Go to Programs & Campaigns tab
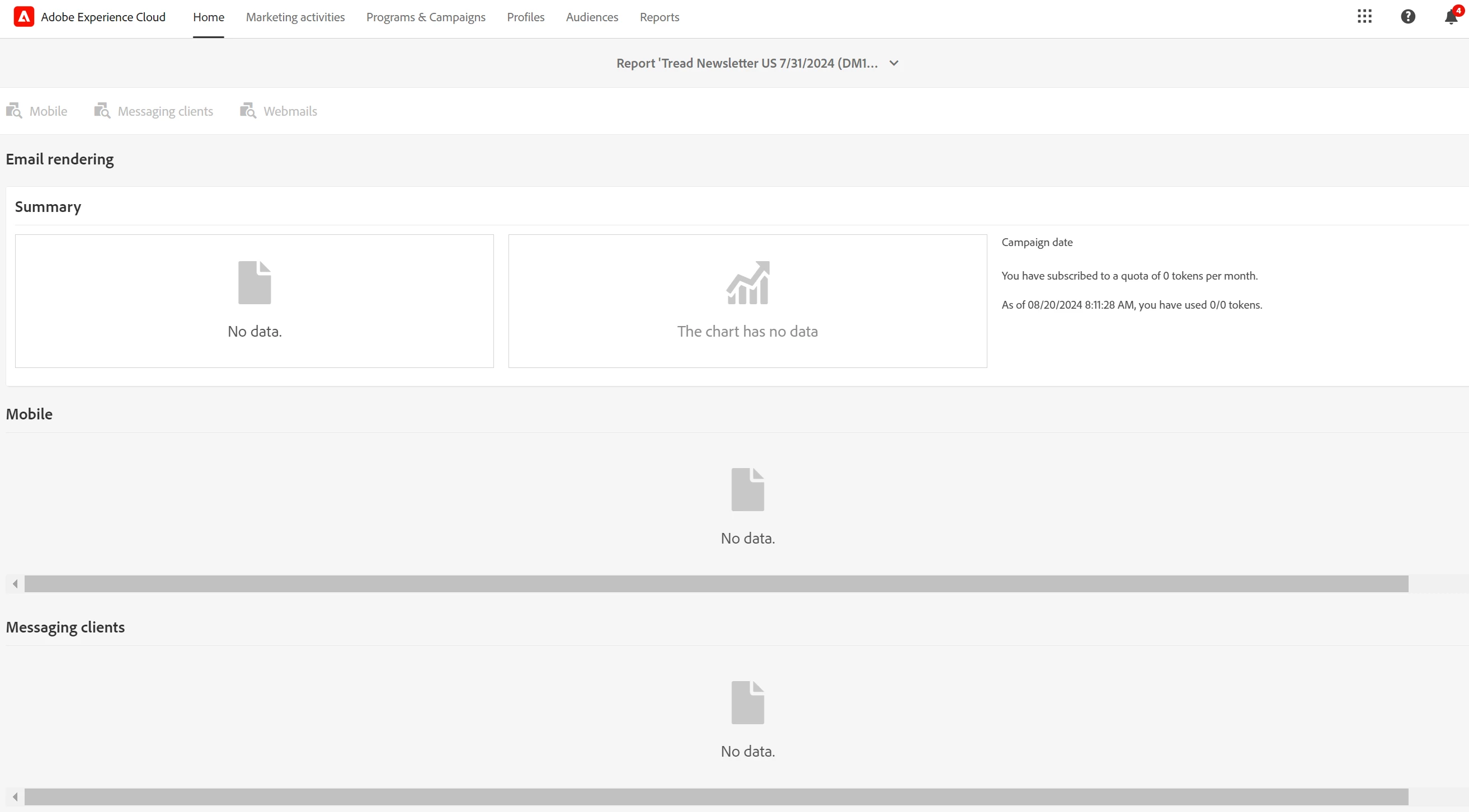The image size is (1469, 812). (425, 17)
